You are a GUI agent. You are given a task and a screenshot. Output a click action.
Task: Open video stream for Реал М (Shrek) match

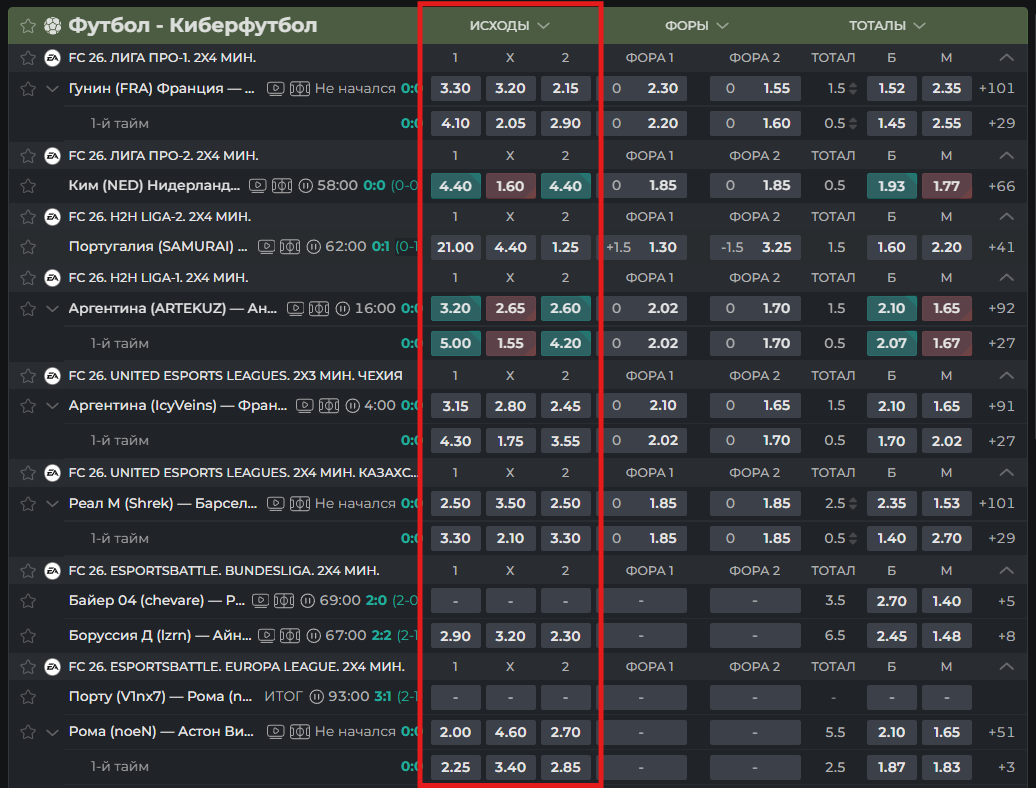276,504
